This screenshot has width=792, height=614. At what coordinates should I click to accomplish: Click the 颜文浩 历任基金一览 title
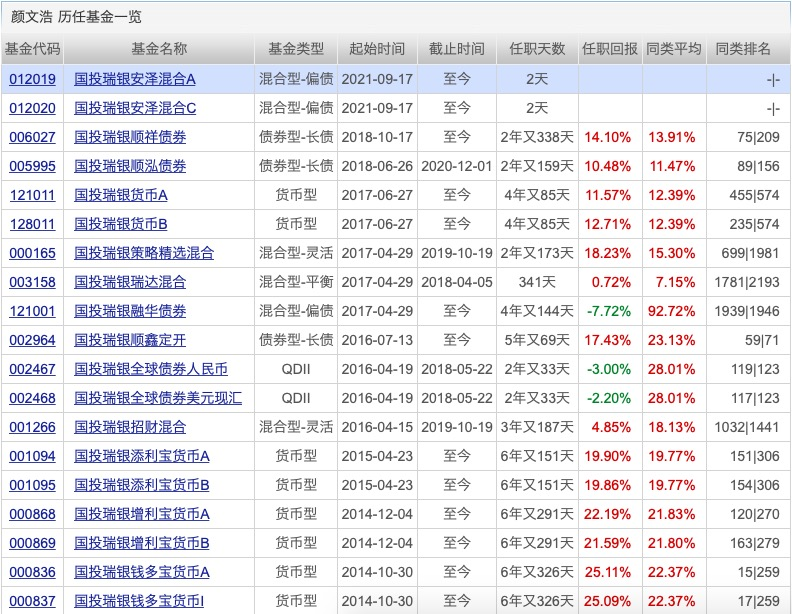click(76, 17)
